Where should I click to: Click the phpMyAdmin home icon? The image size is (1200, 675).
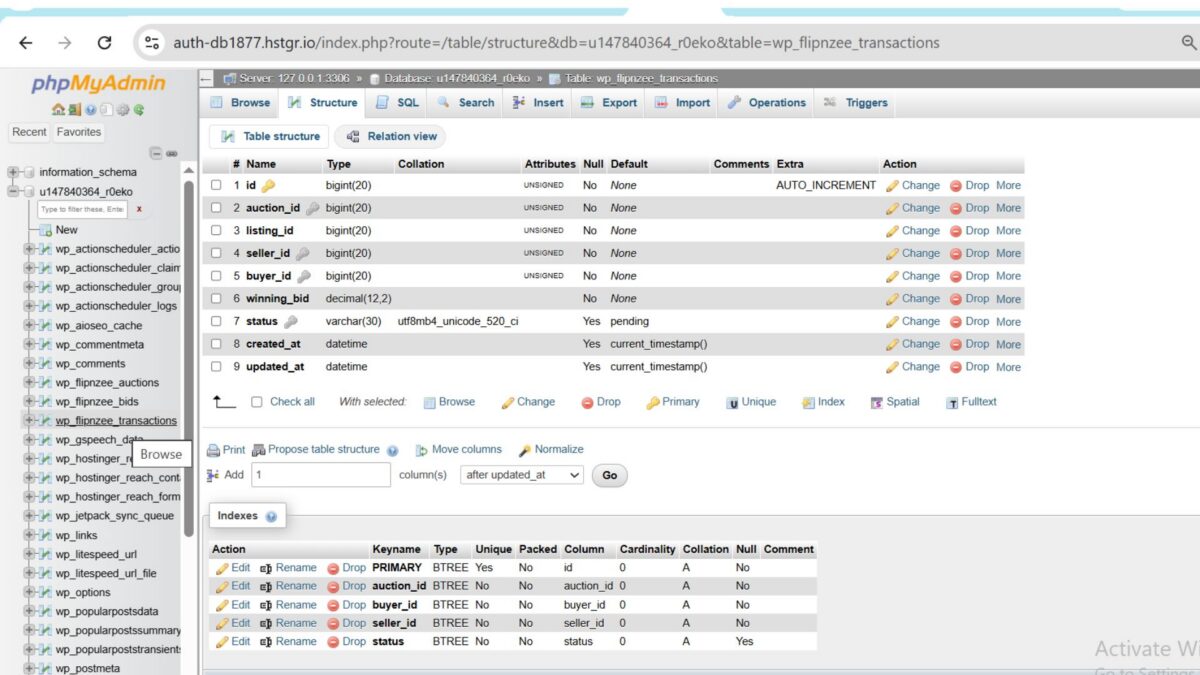click(x=58, y=110)
